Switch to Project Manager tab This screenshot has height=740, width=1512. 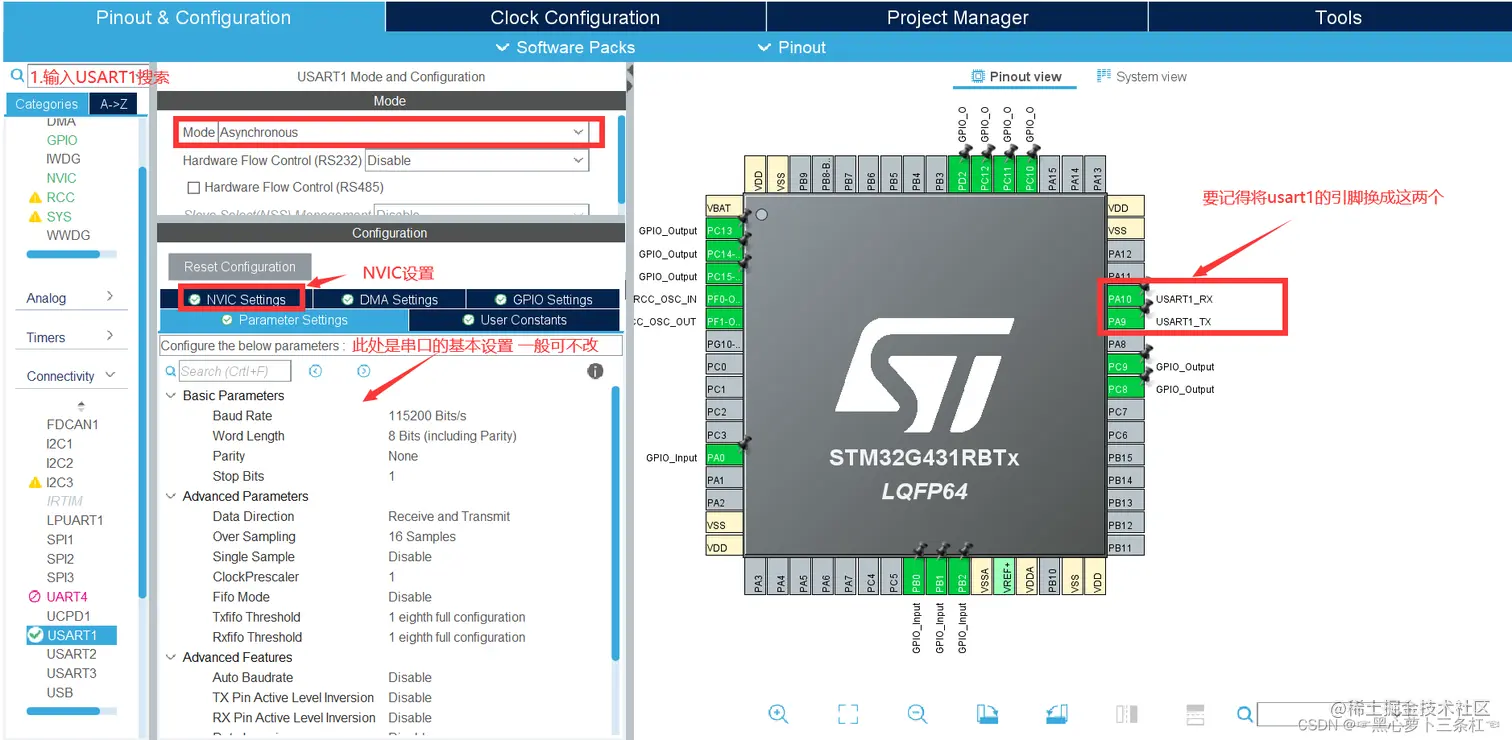[x=957, y=17]
